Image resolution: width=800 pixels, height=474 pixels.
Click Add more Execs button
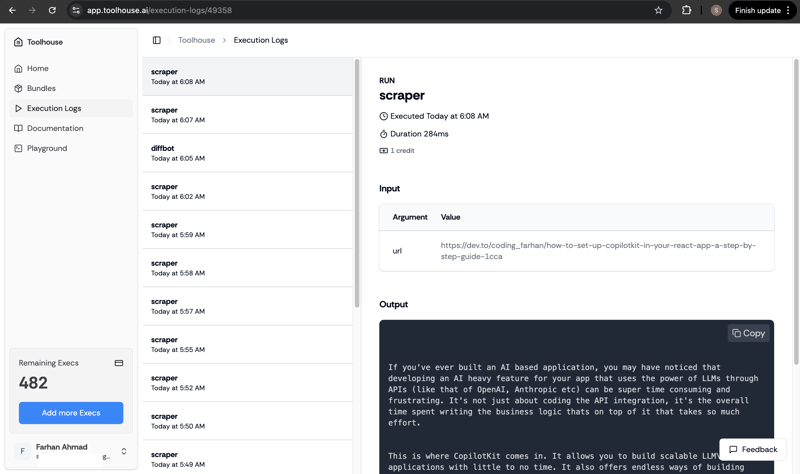[x=71, y=413]
